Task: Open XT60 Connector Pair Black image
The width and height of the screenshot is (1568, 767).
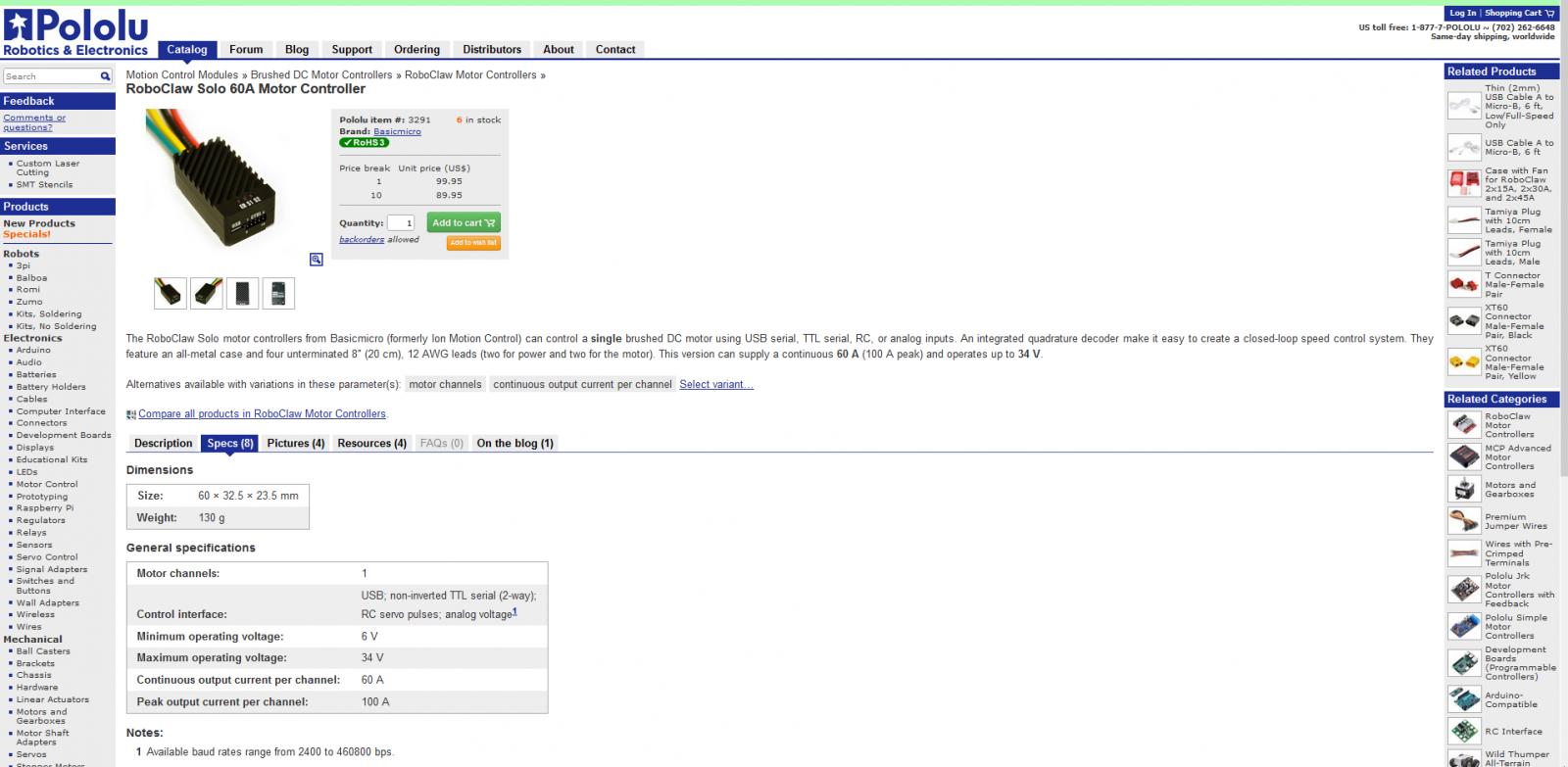Action: click(1464, 320)
